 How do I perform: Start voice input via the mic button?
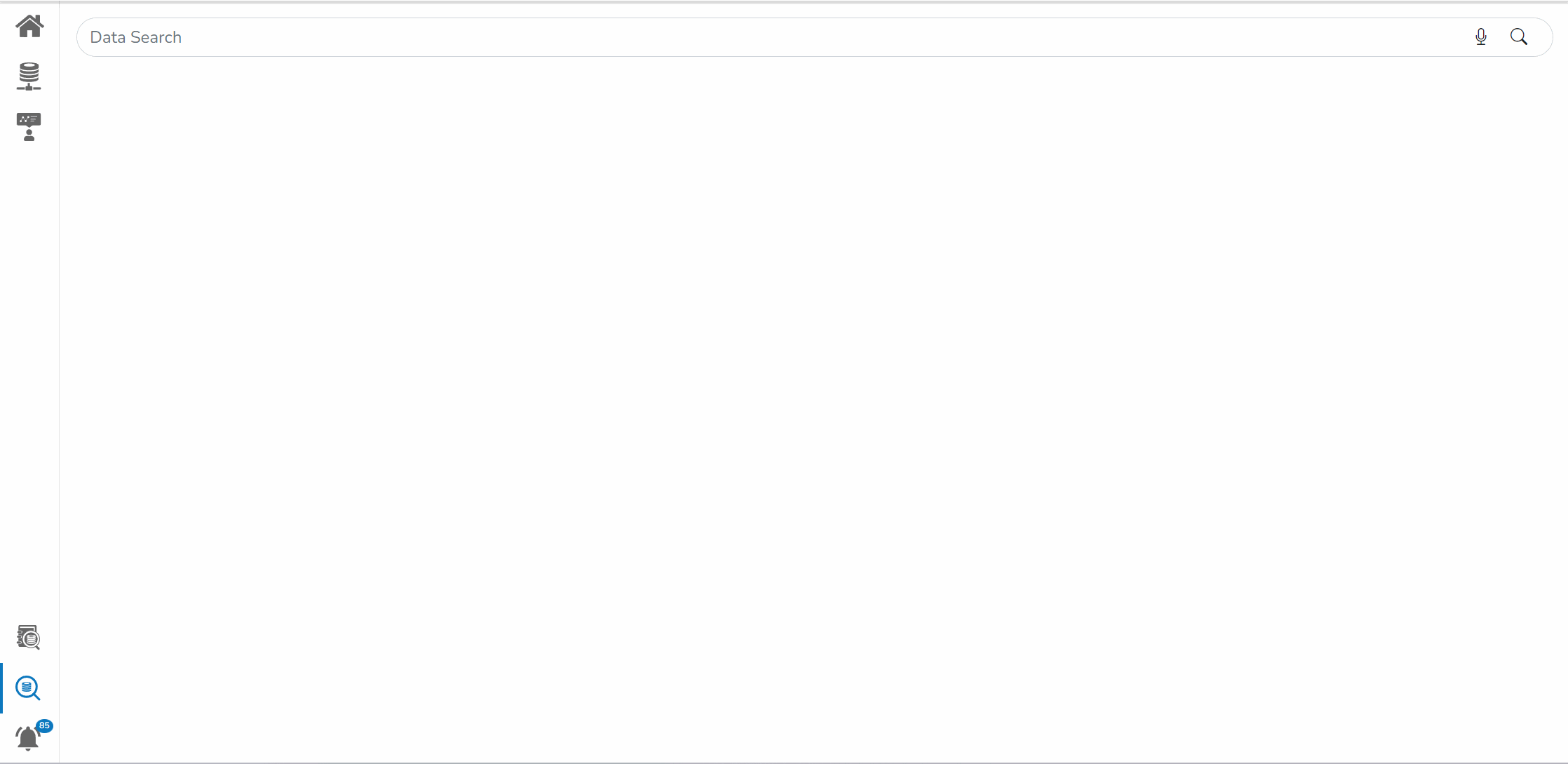(1481, 37)
